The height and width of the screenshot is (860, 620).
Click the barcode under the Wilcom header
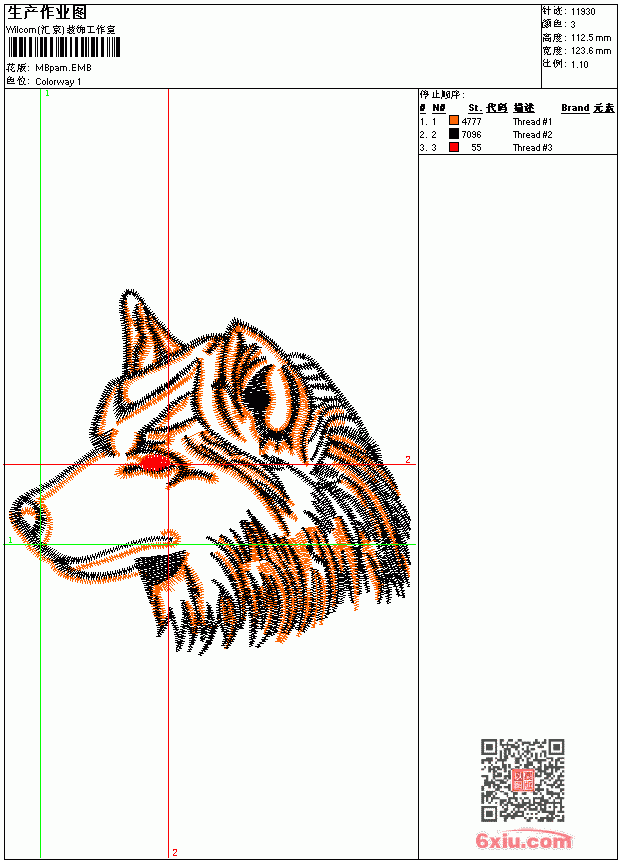[x=64, y=47]
